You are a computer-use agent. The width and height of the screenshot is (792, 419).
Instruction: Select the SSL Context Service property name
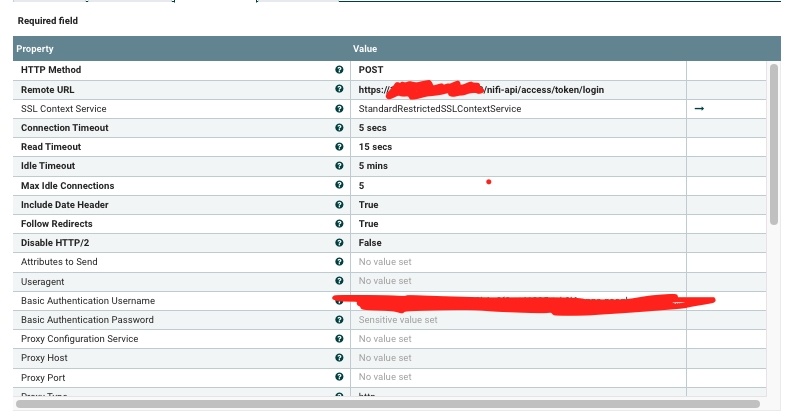(64, 109)
